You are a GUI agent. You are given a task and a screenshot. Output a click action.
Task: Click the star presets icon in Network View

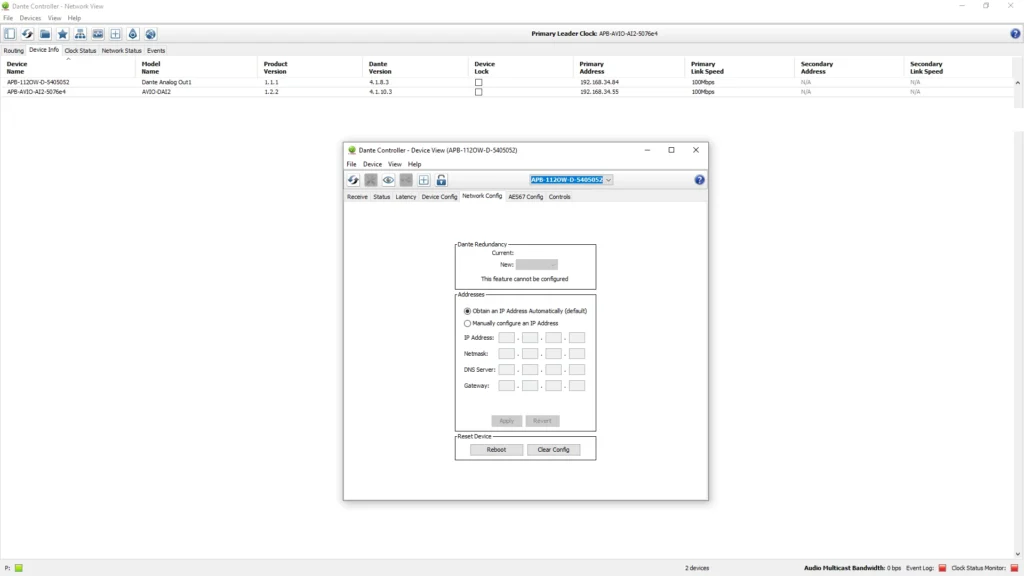point(63,34)
